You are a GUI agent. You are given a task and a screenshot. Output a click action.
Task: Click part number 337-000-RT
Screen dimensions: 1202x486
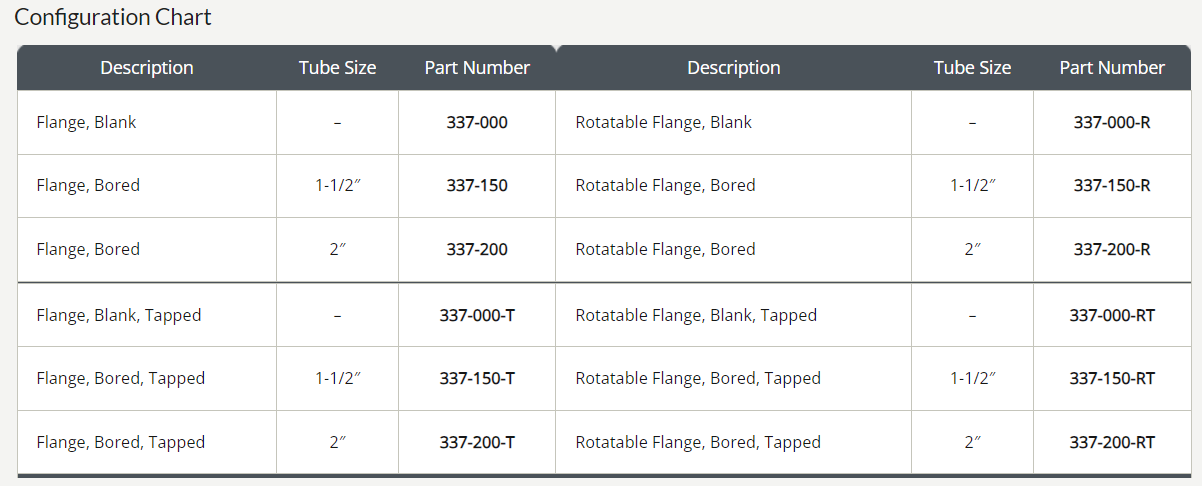point(1112,315)
